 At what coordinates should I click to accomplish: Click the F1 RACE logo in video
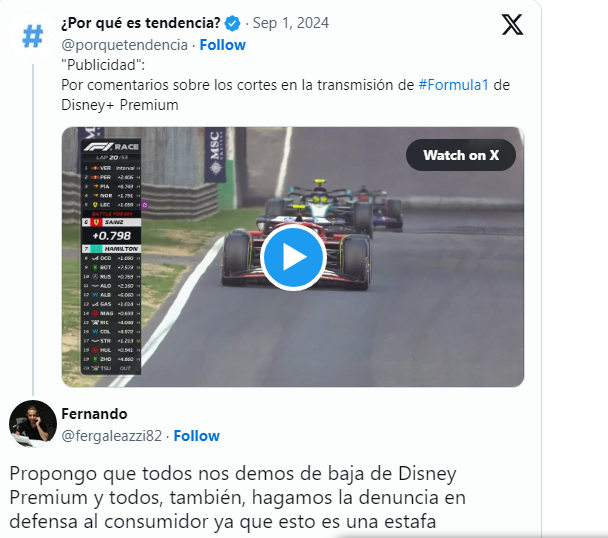pyautogui.click(x=112, y=147)
